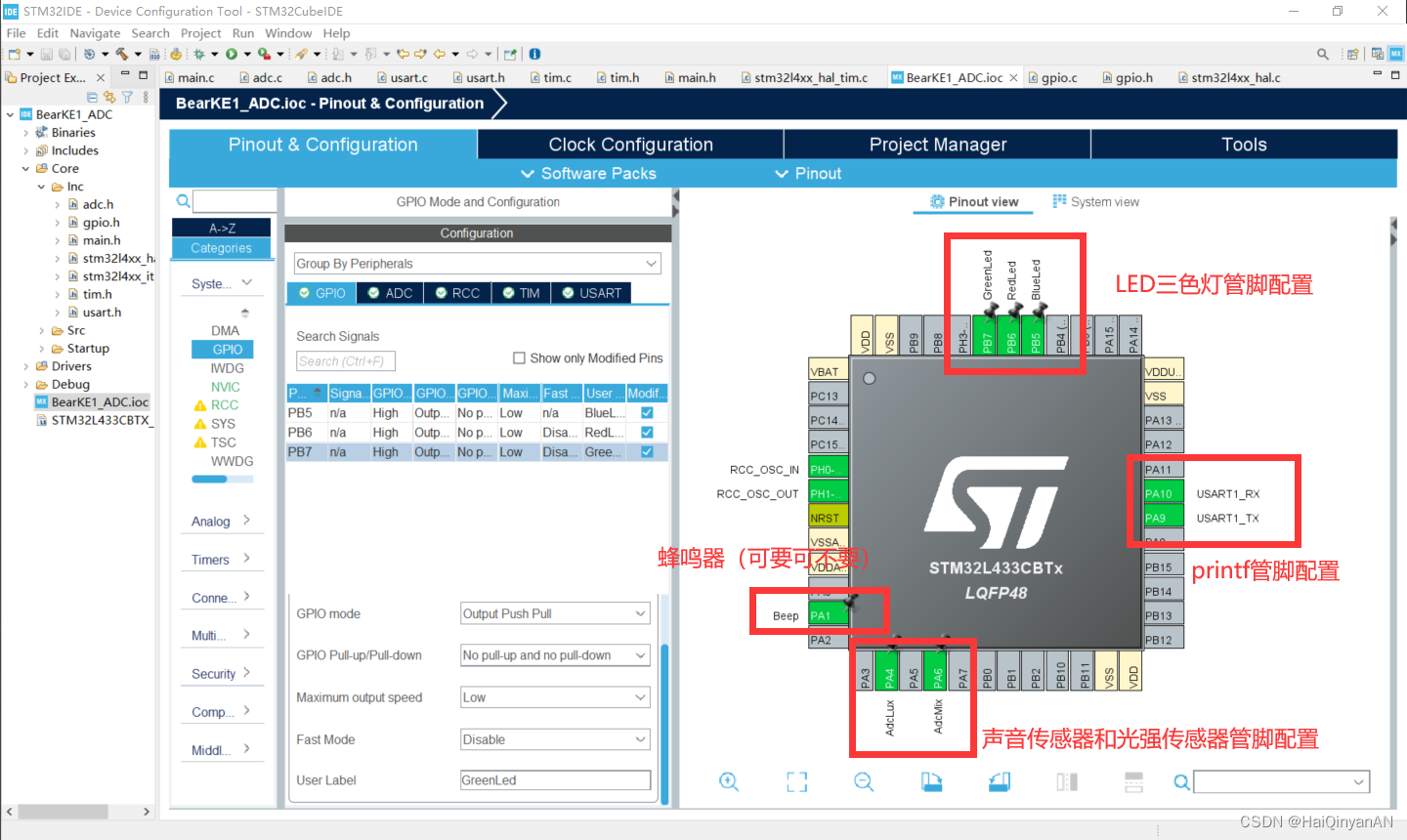Click the vertical split view icon
Screen dimensions: 1407x840
(1134, 781)
